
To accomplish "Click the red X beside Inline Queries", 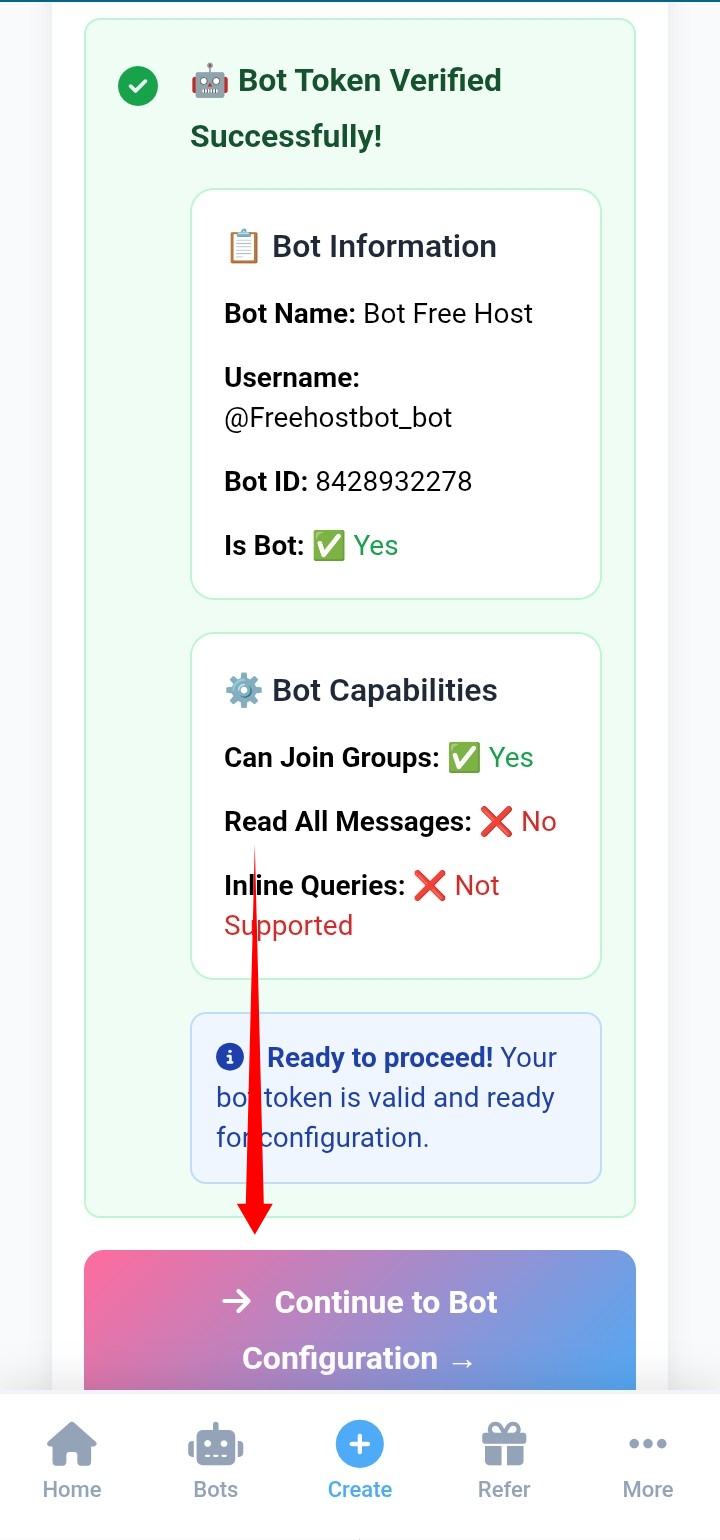I will (430, 886).
